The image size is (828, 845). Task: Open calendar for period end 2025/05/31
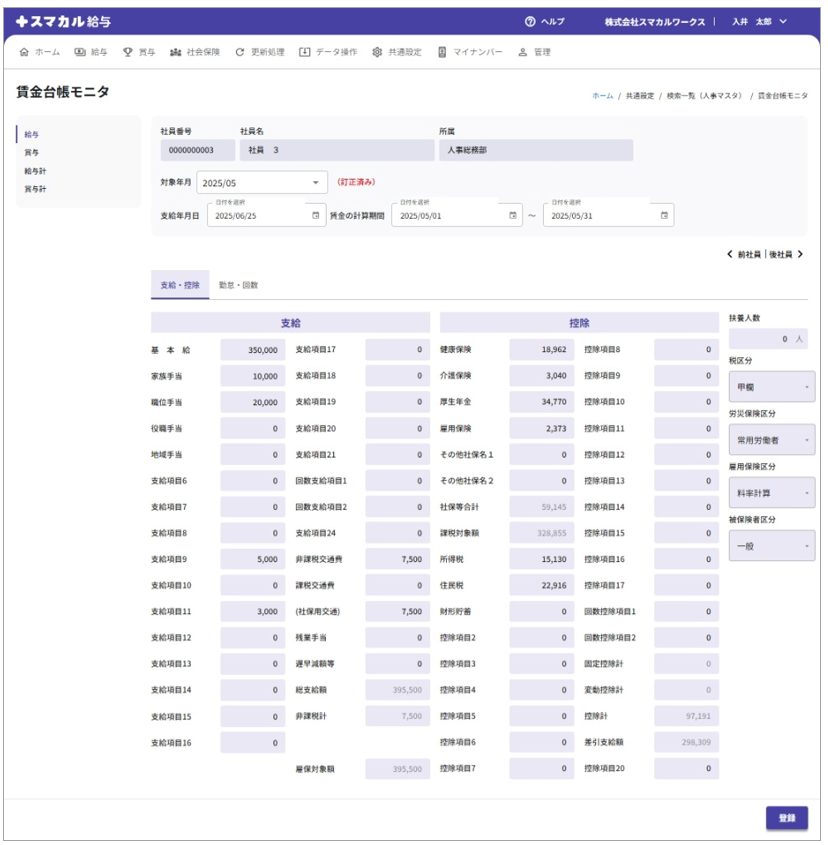(664, 215)
